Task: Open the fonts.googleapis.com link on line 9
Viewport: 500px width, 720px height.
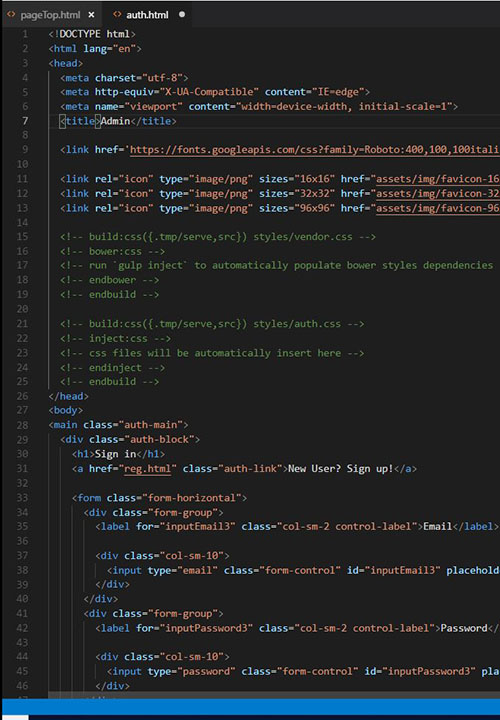Action: (x=315, y=150)
